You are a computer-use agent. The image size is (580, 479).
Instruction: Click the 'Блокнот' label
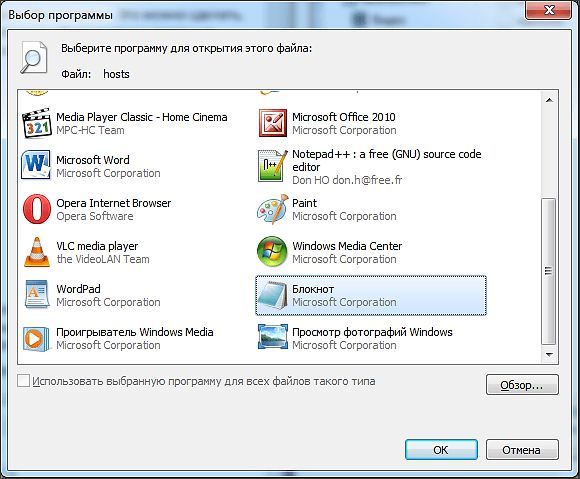pos(313,289)
